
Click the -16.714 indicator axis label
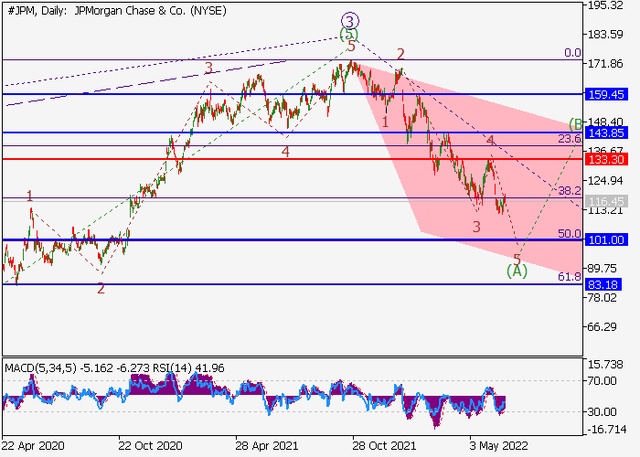pos(607,429)
